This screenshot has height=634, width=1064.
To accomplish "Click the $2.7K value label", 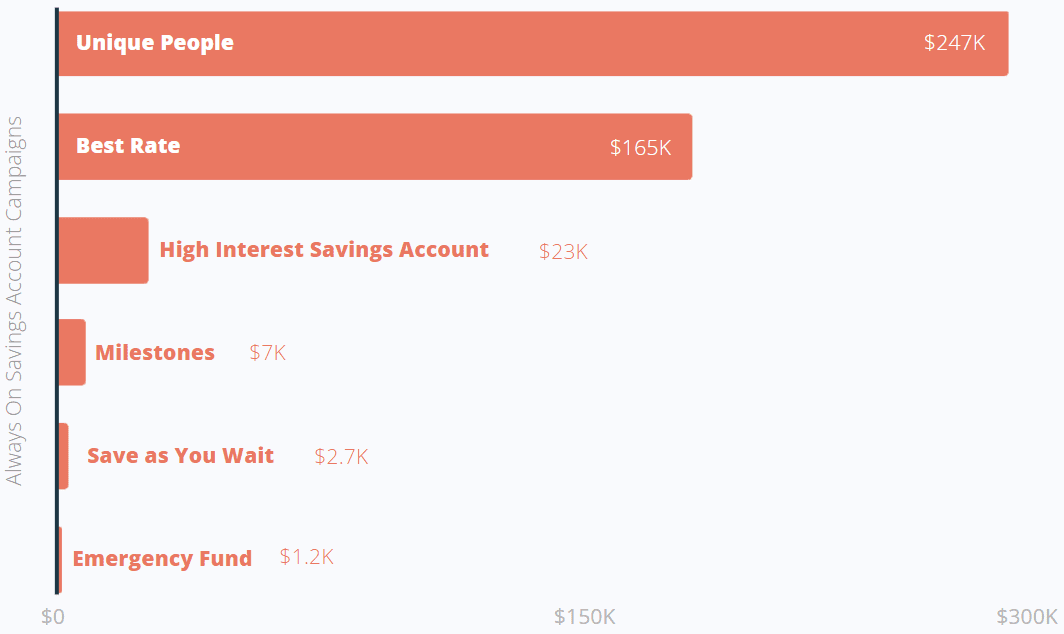I will 341,456.
